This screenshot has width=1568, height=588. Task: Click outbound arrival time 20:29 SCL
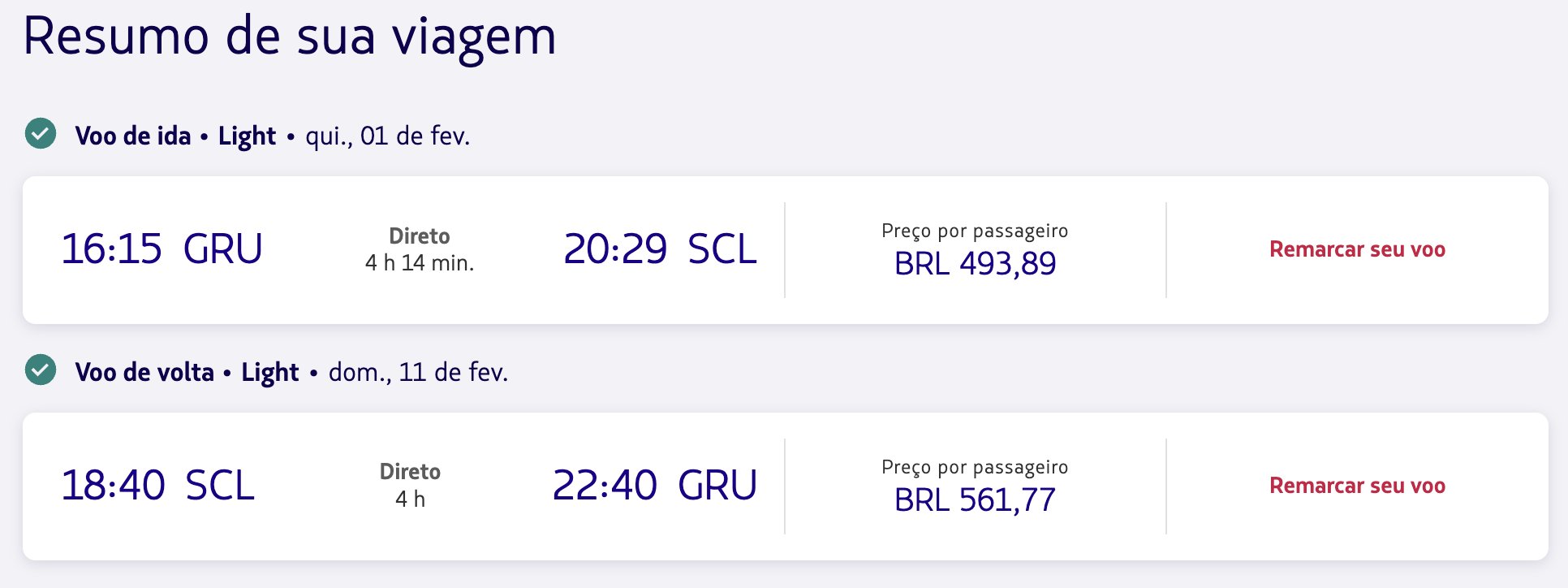tap(660, 249)
